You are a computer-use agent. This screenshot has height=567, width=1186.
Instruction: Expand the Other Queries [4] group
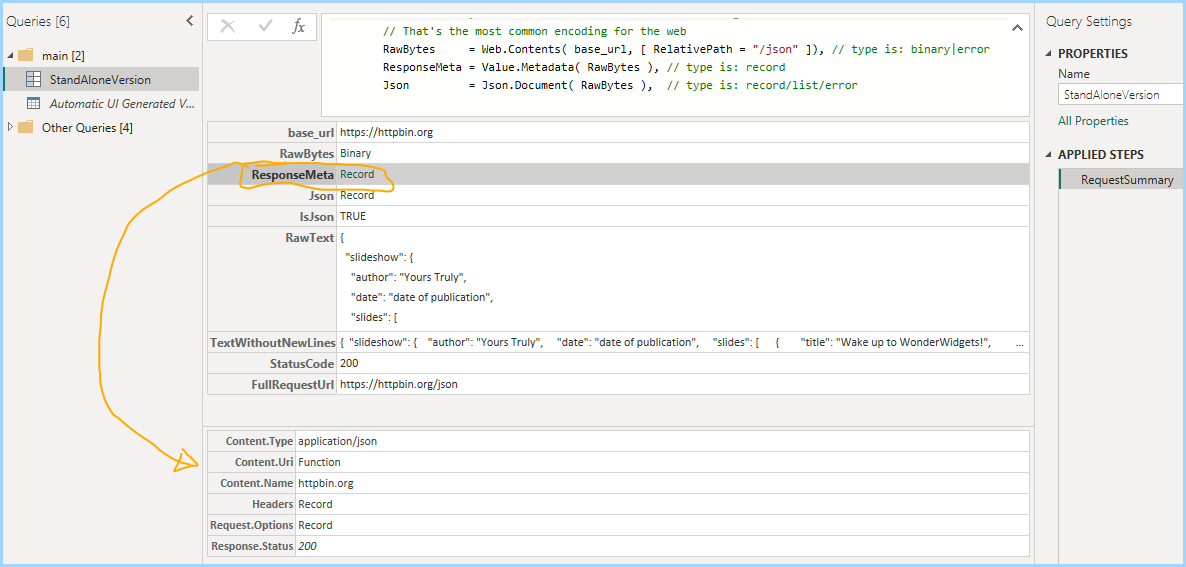[x=10, y=127]
